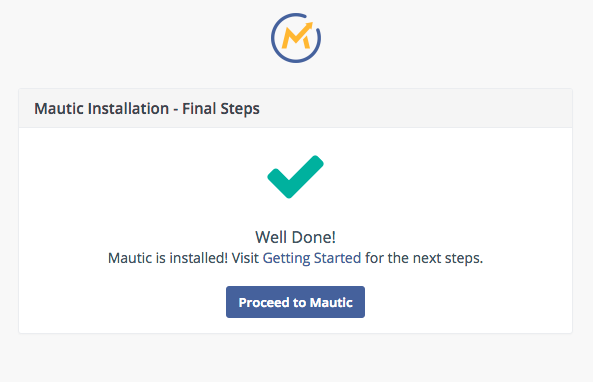Click the orange arrow tip in logo
593x382 pixels.
click(309, 26)
